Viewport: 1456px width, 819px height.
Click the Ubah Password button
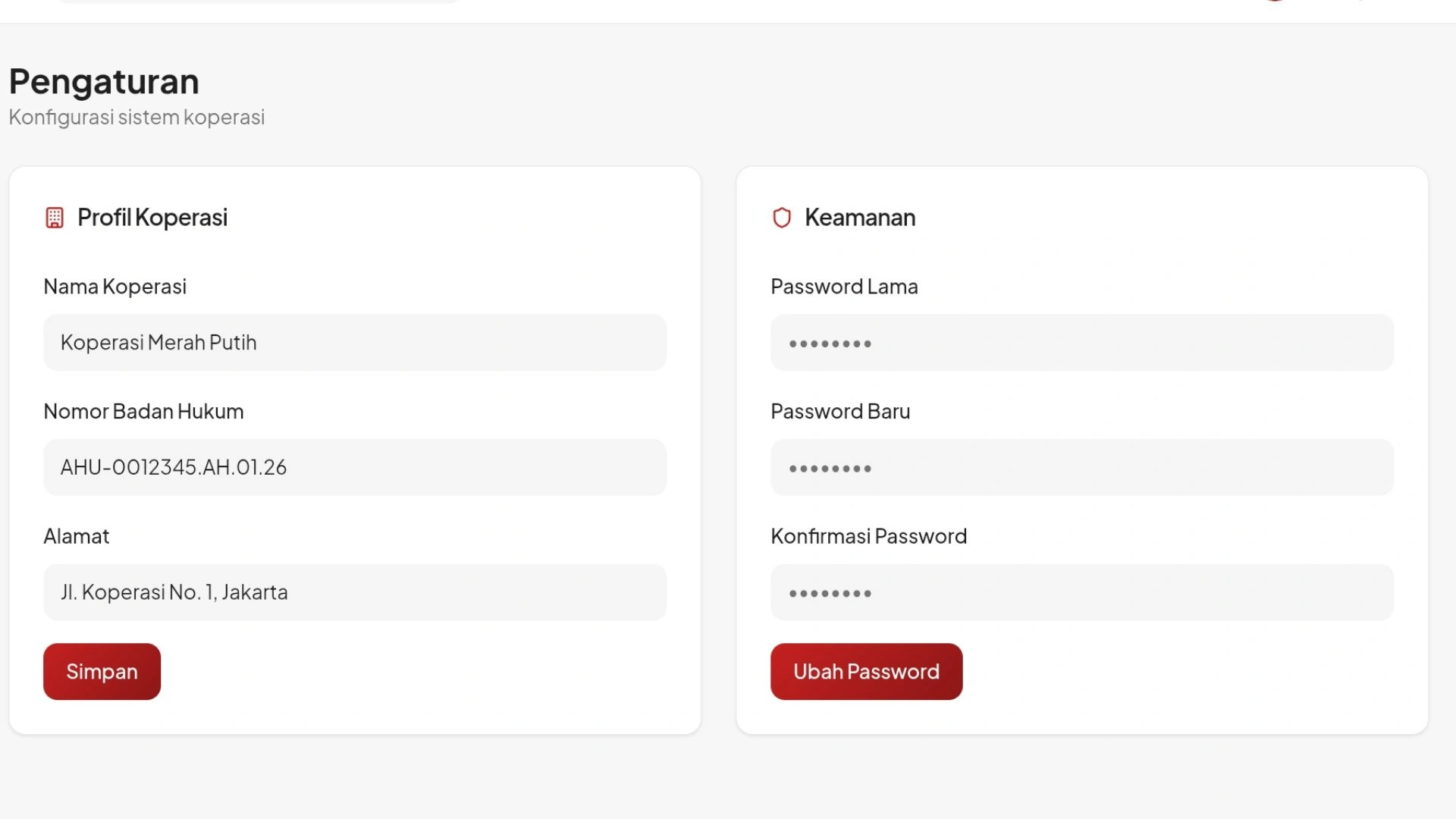[x=866, y=672]
